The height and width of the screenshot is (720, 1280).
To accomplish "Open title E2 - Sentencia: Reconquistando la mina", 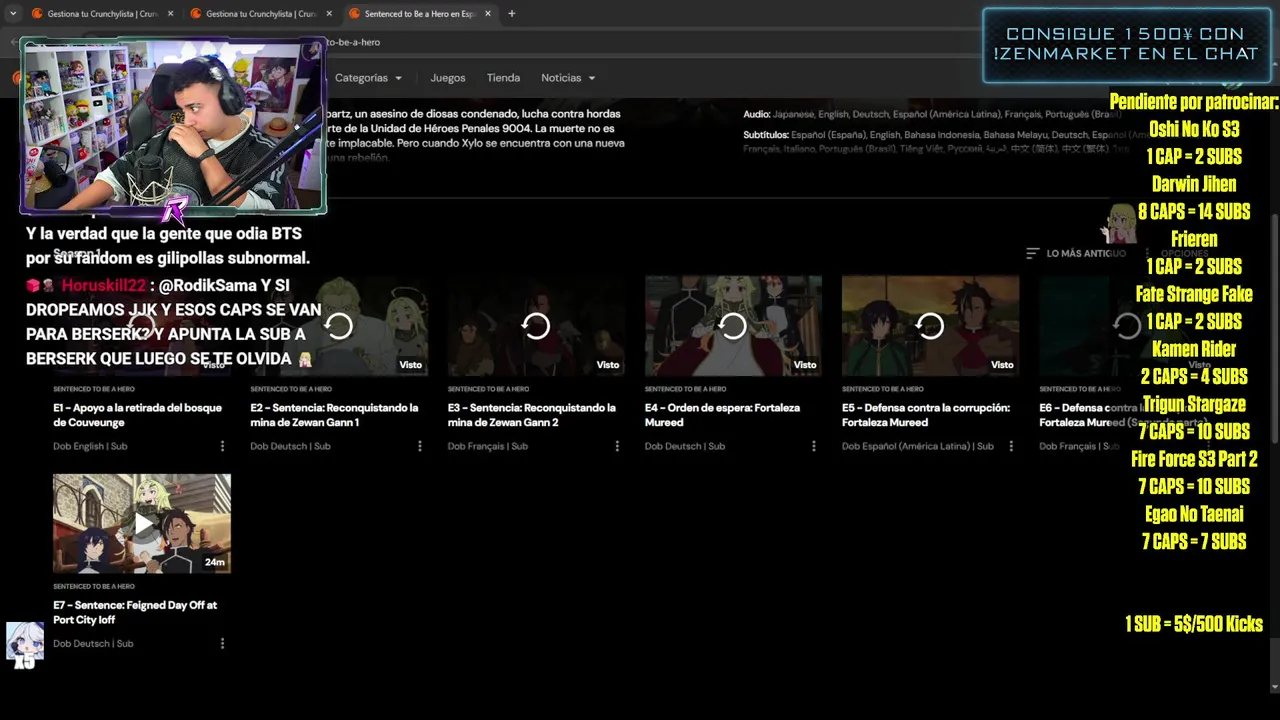I will point(335,415).
